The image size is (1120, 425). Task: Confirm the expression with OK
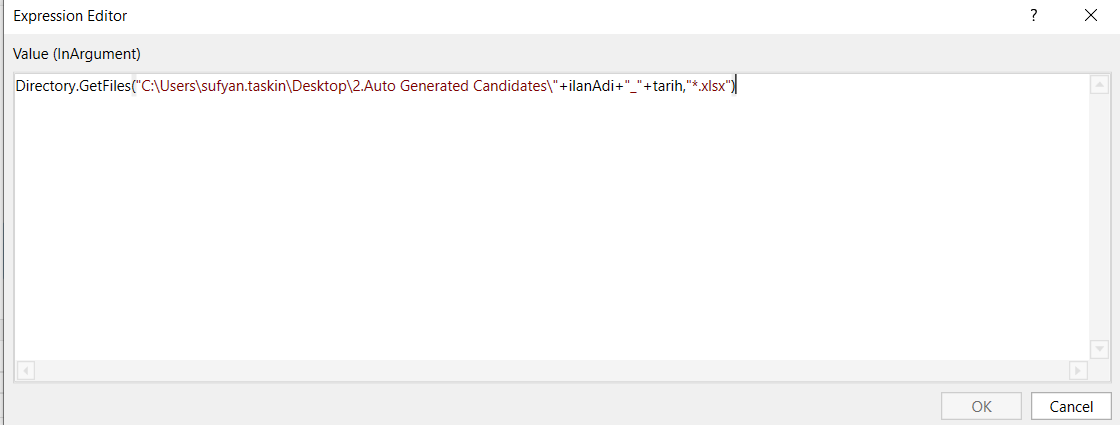point(982,407)
